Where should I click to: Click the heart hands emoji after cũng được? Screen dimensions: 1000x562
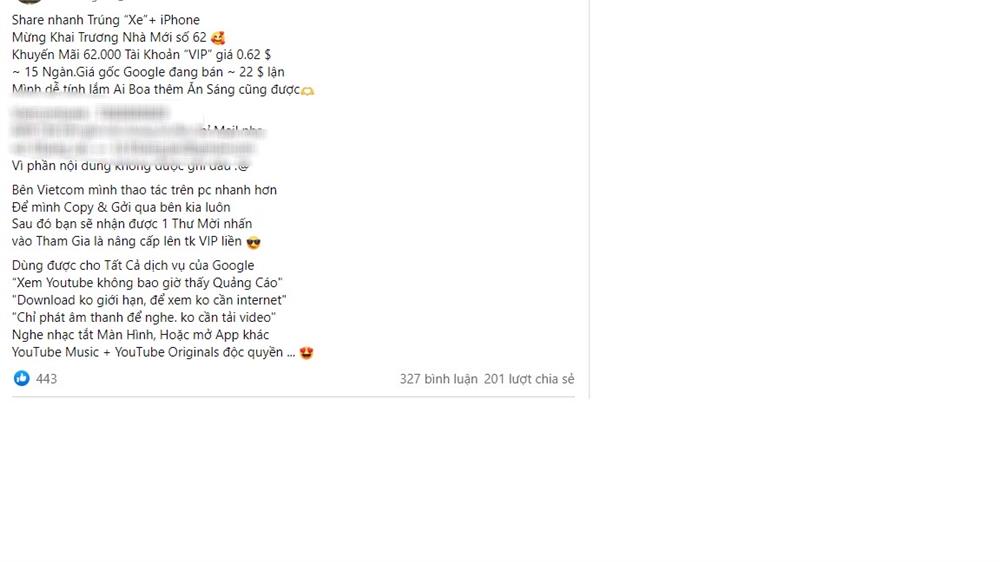point(307,91)
